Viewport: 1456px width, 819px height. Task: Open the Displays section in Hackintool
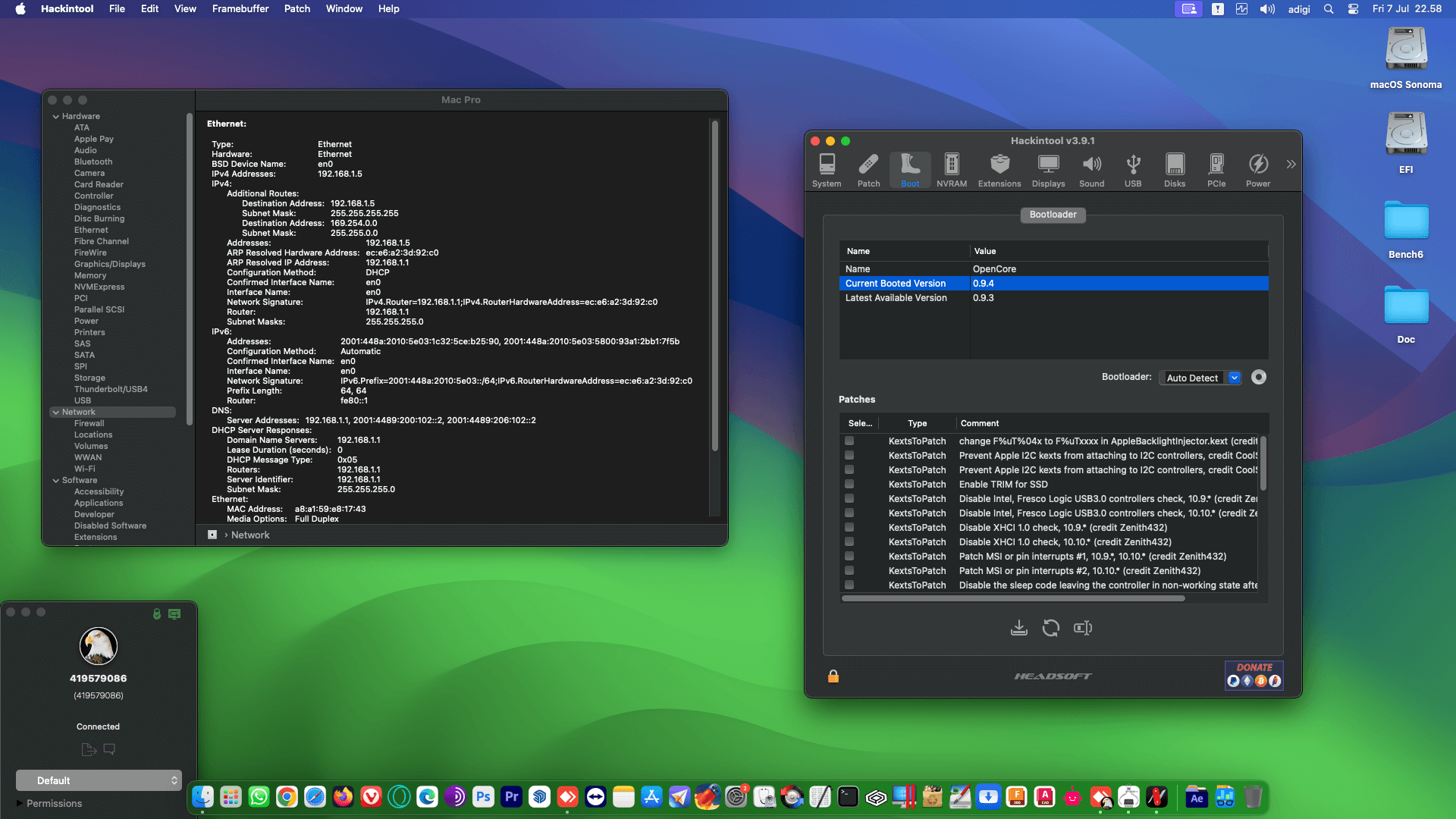click(1049, 171)
